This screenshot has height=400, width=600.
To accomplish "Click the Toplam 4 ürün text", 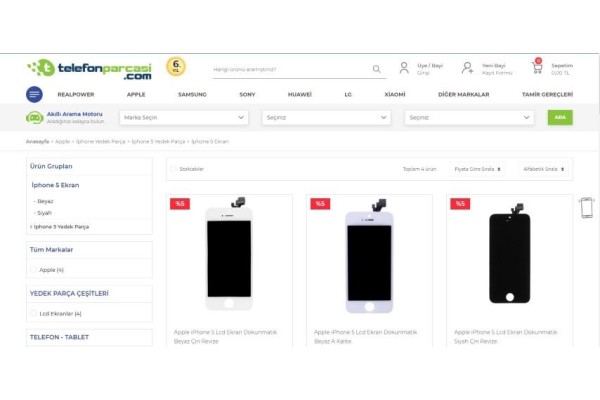I will (x=419, y=169).
